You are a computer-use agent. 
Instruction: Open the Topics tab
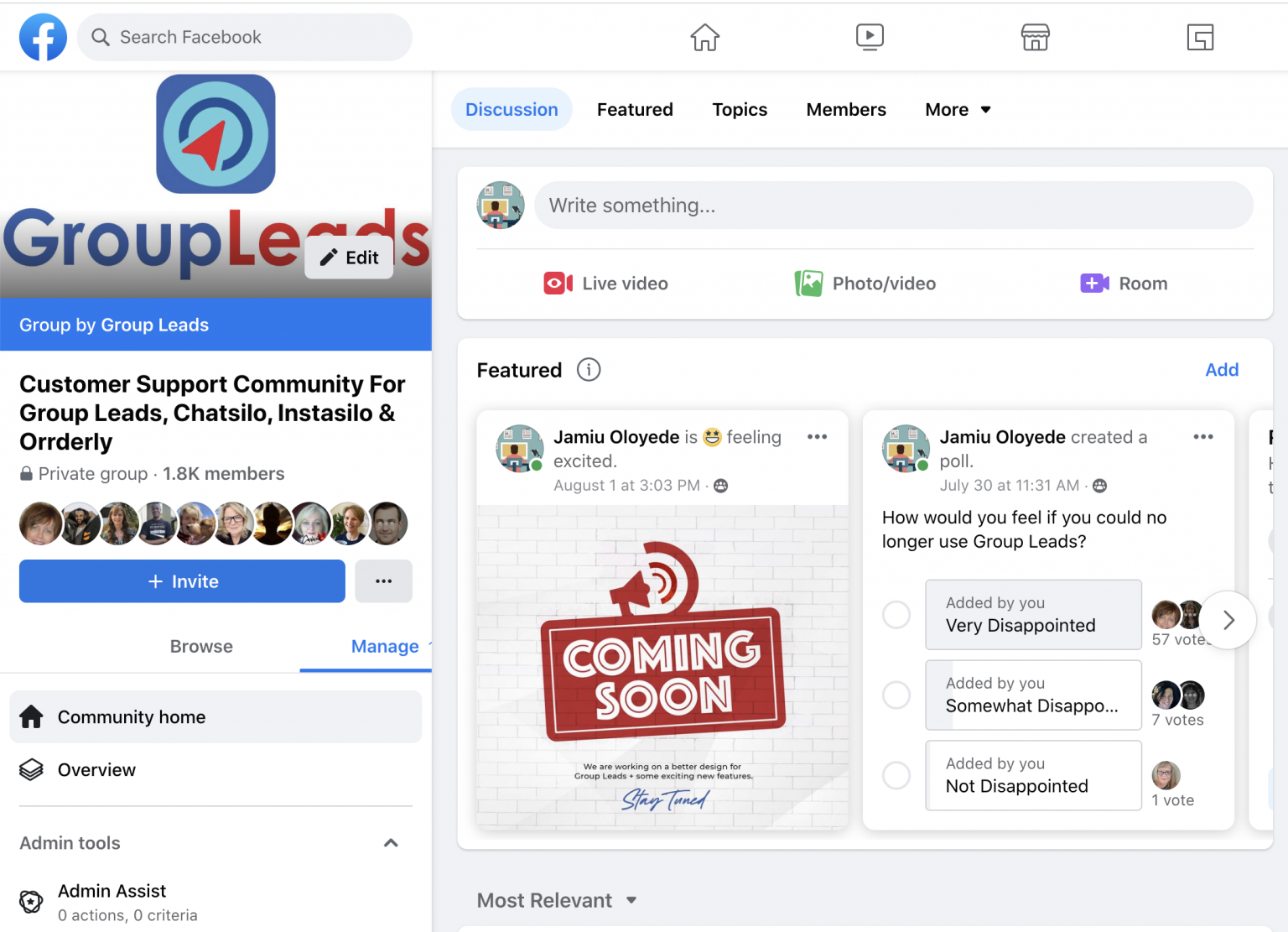[740, 109]
